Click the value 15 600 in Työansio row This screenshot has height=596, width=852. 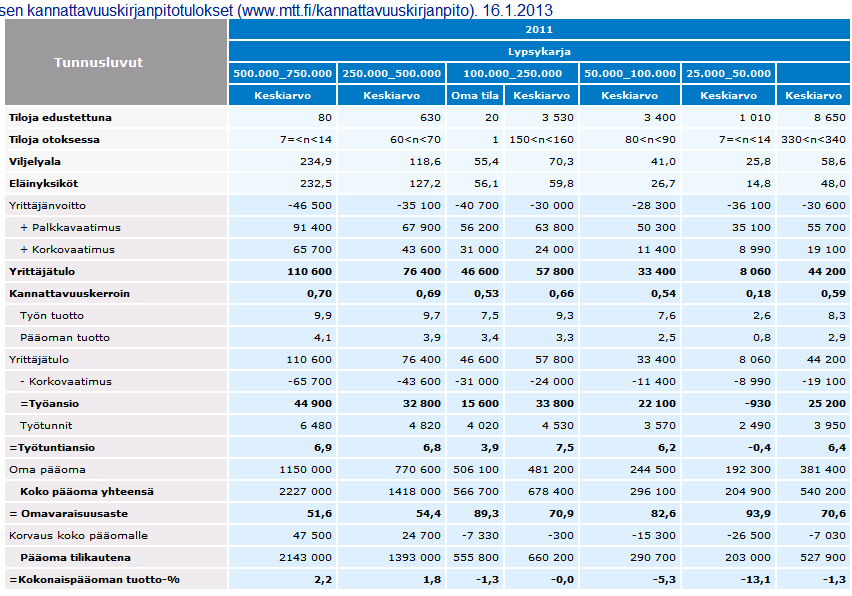coord(480,404)
